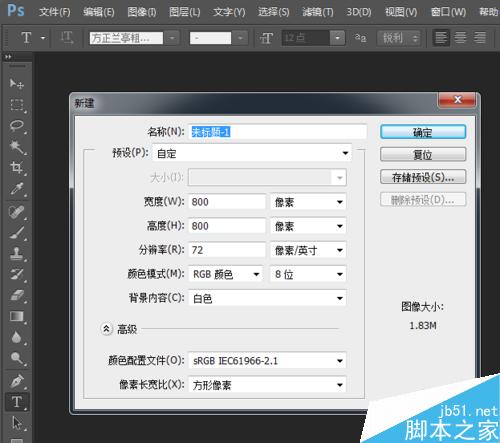
Task: Collapse the 高级 advanced section
Action: tap(106, 329)
